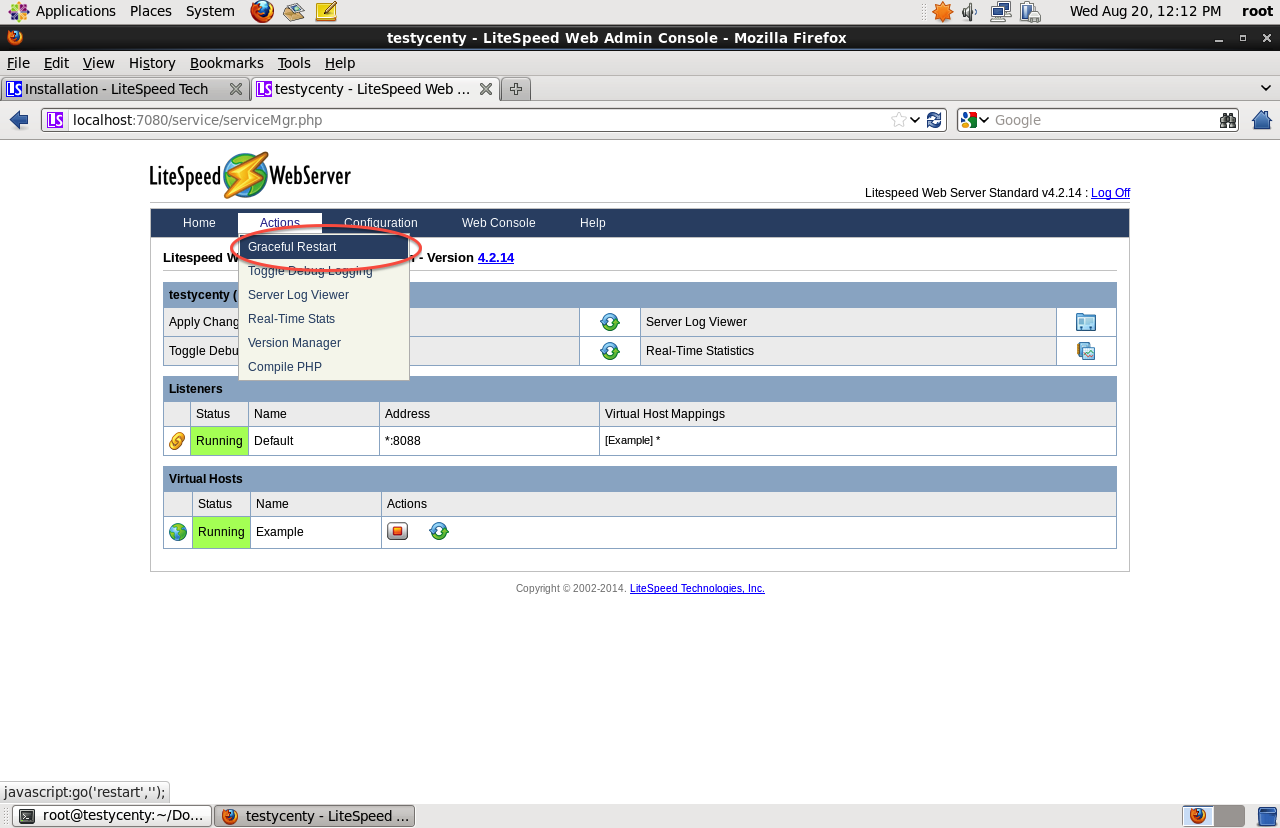Click the 4.2.14 version link
The width and height of the screenshot is (1280, 828).
[x=496, y=258]
